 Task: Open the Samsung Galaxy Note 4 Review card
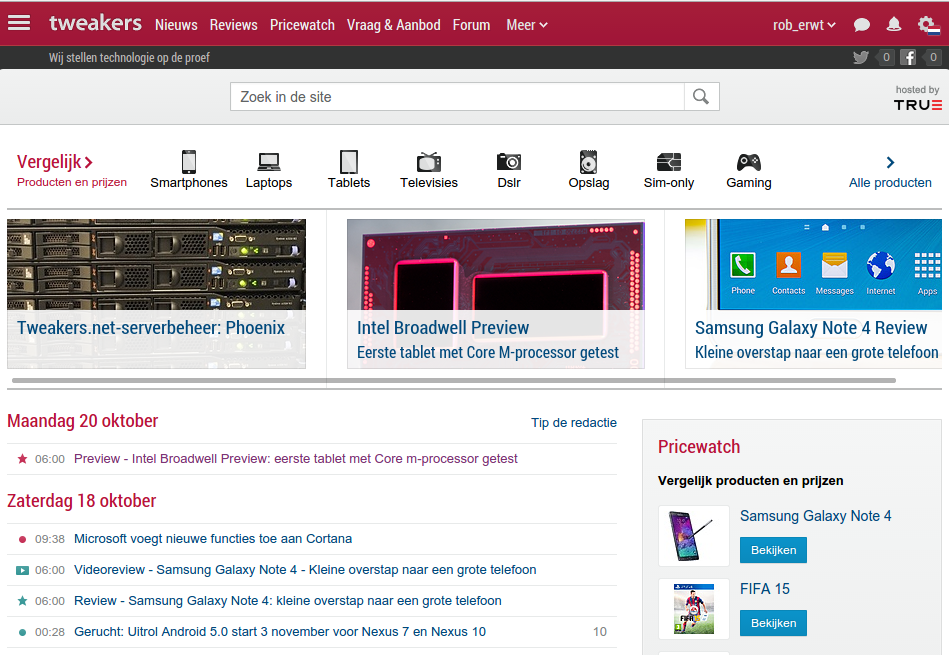coord(813,294)
